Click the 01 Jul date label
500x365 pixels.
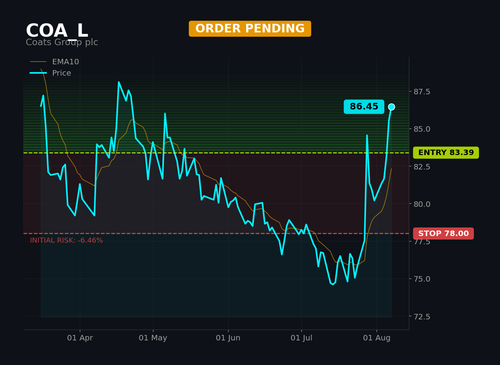(x=301, y=338)
